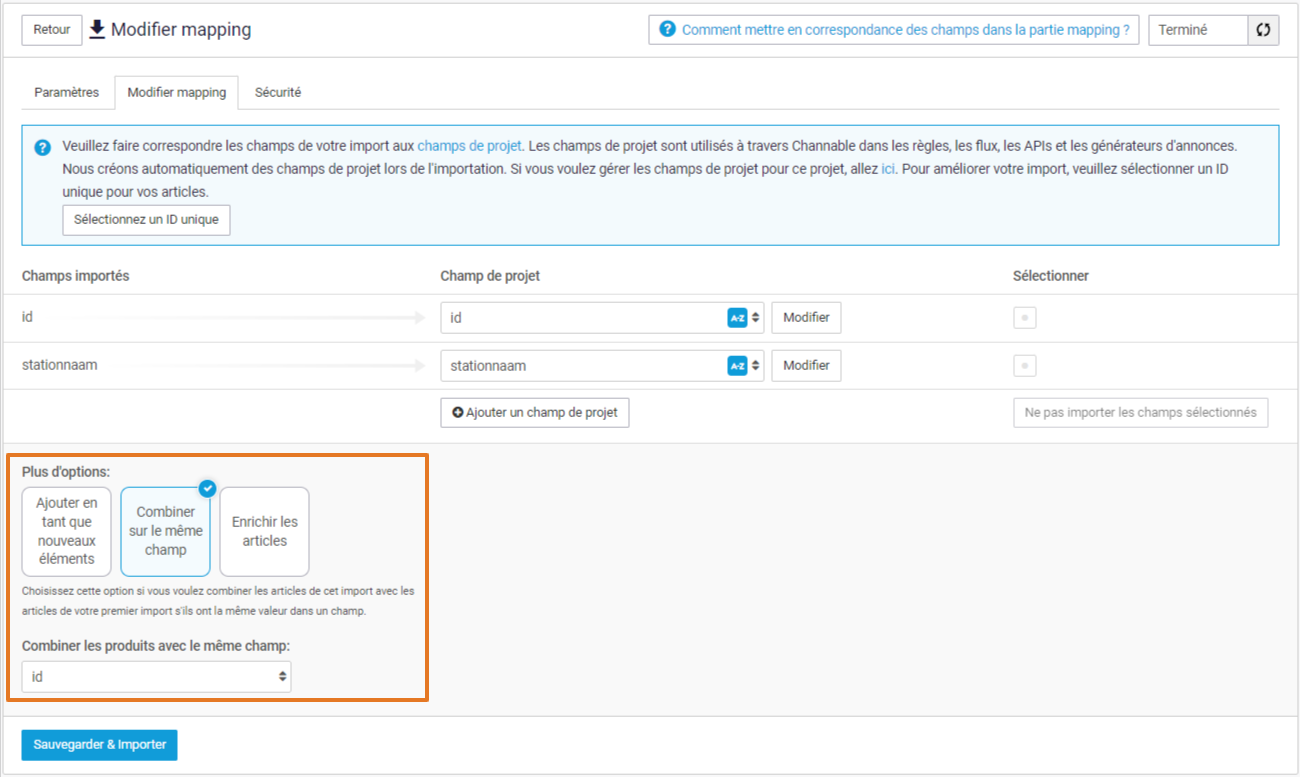
Task: Open the Sécurité tab
Action: coord(278,92)
